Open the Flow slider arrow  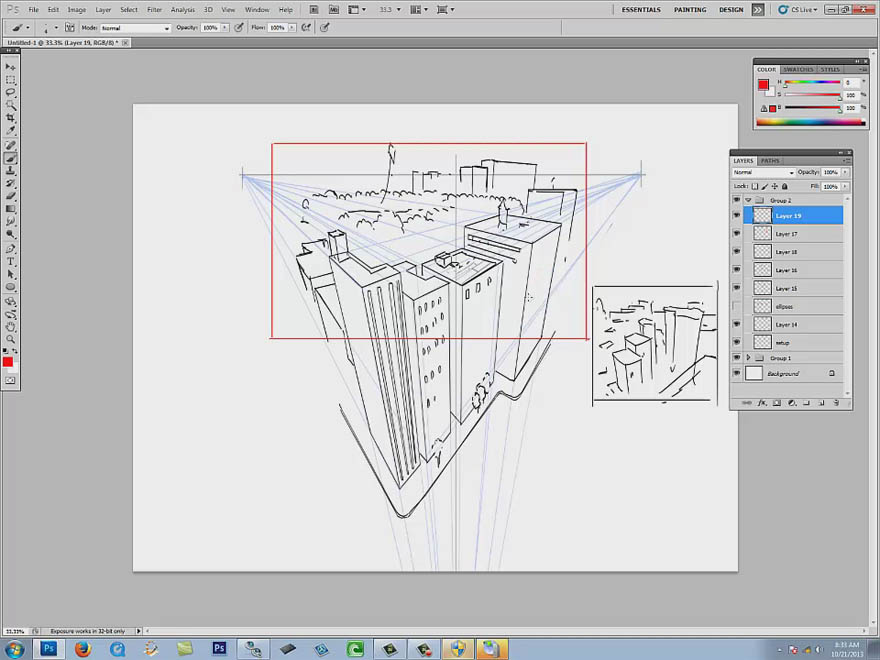(292, 28)
